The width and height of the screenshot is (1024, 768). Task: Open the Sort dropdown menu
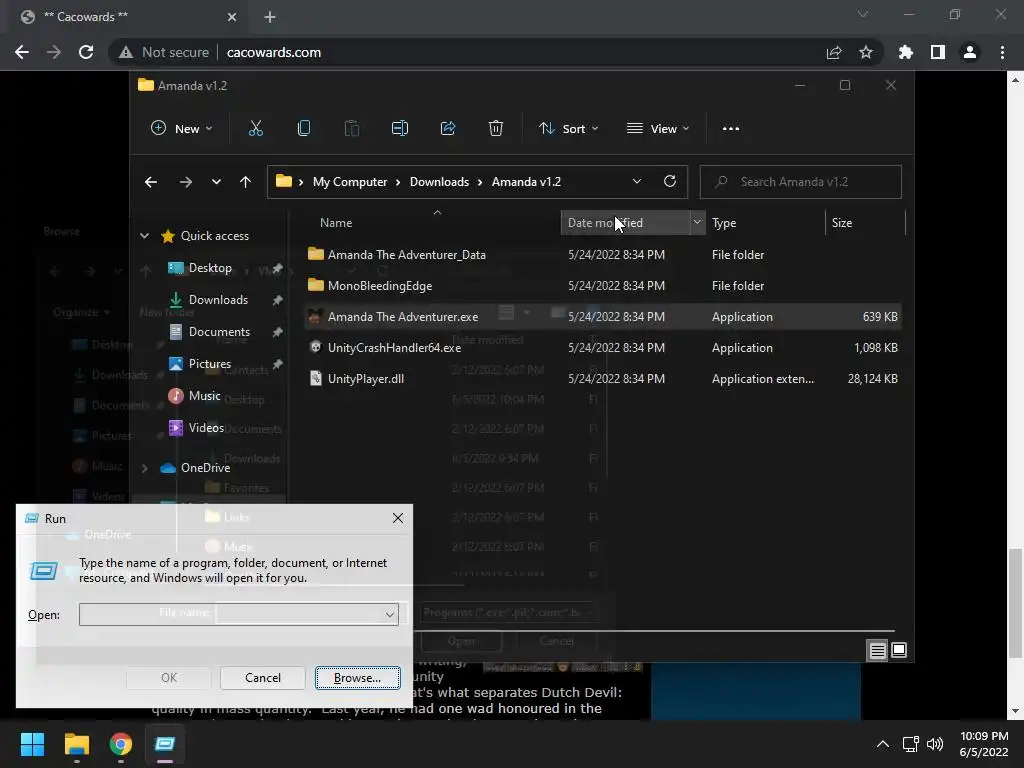[568, 129]
